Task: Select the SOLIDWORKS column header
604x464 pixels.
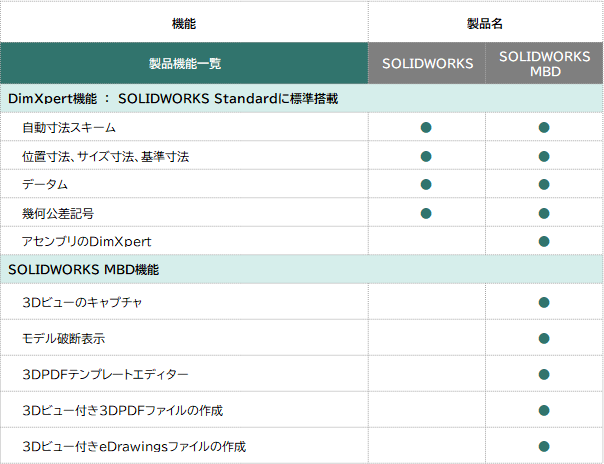Action: tap(427, 64)
